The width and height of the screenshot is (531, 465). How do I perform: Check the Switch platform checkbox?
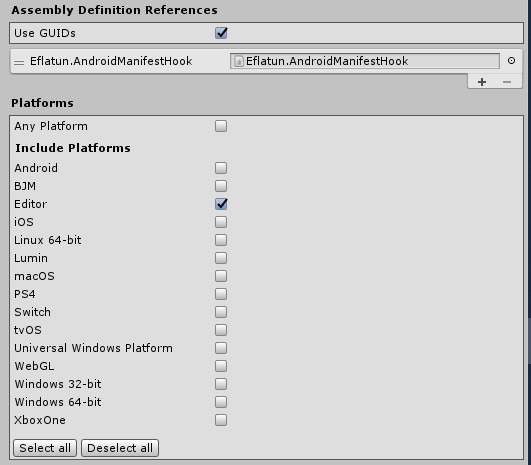pyautogui.click(x=221, y=312)
